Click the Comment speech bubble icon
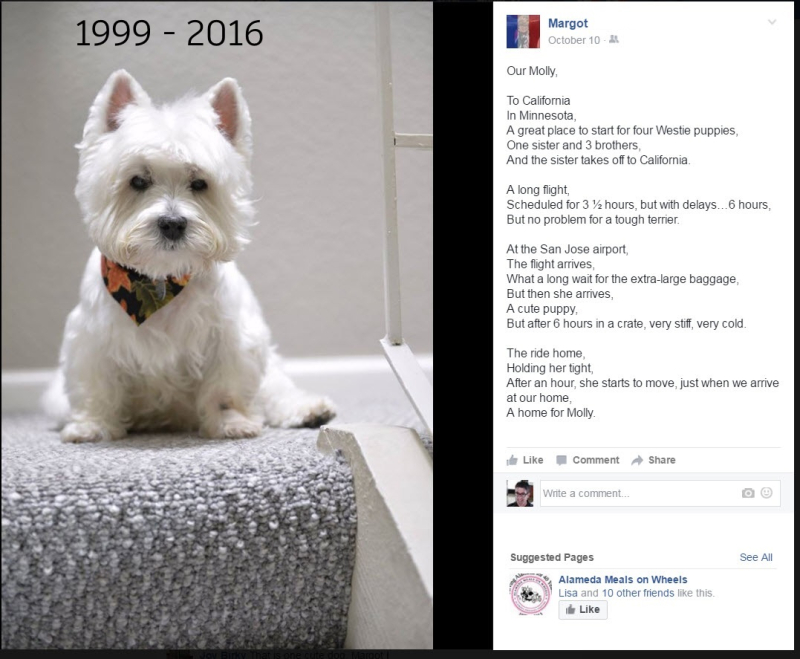The width and height of the screenshot is (800, 659). pos(561,460)
